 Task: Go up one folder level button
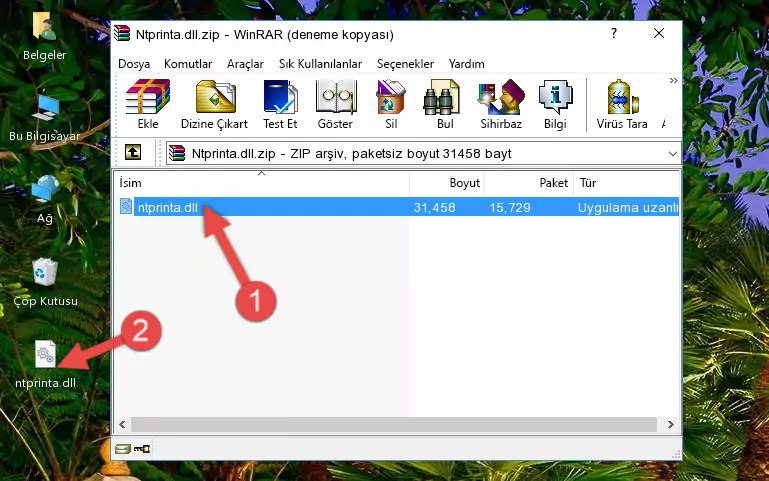(133, 152)
